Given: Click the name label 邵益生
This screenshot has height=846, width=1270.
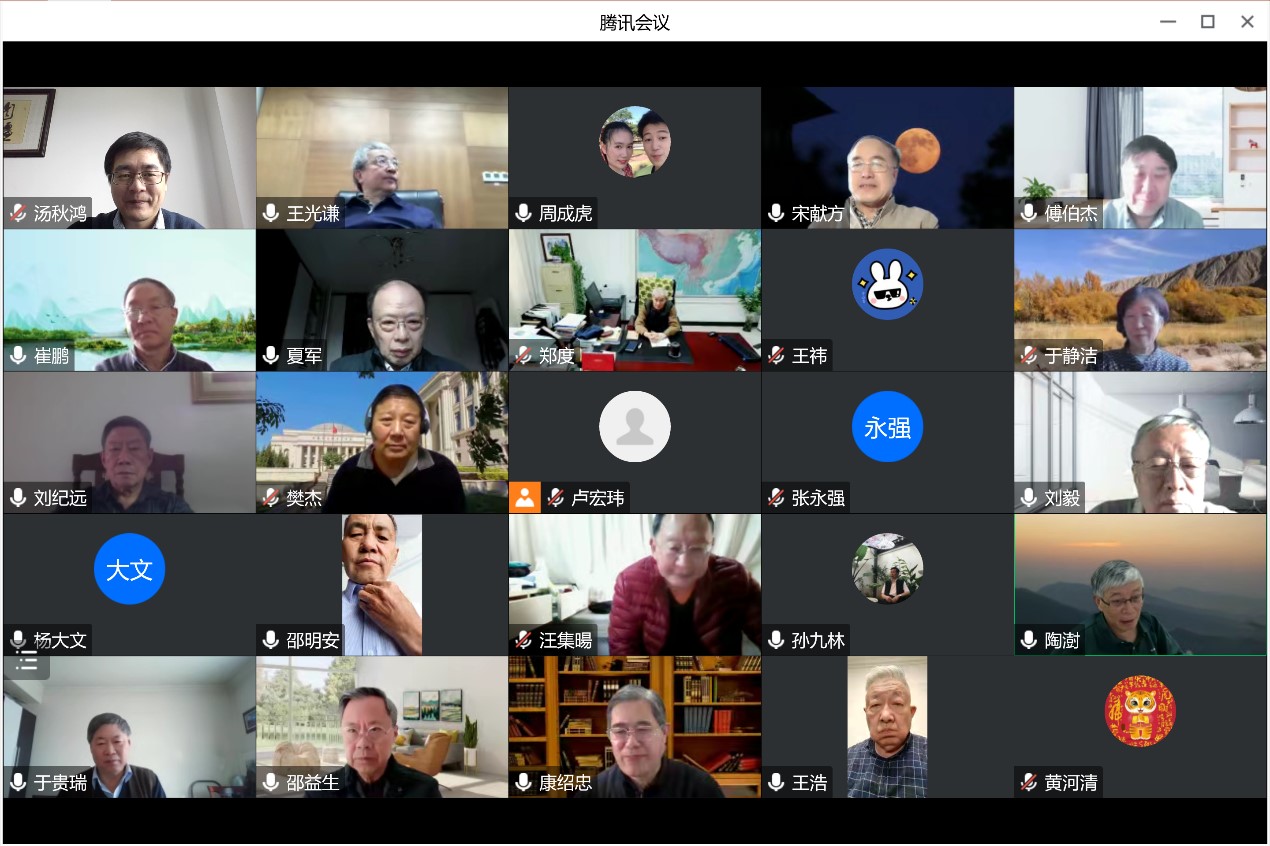Looking at the screenshot, I should [x=313, y=782].
